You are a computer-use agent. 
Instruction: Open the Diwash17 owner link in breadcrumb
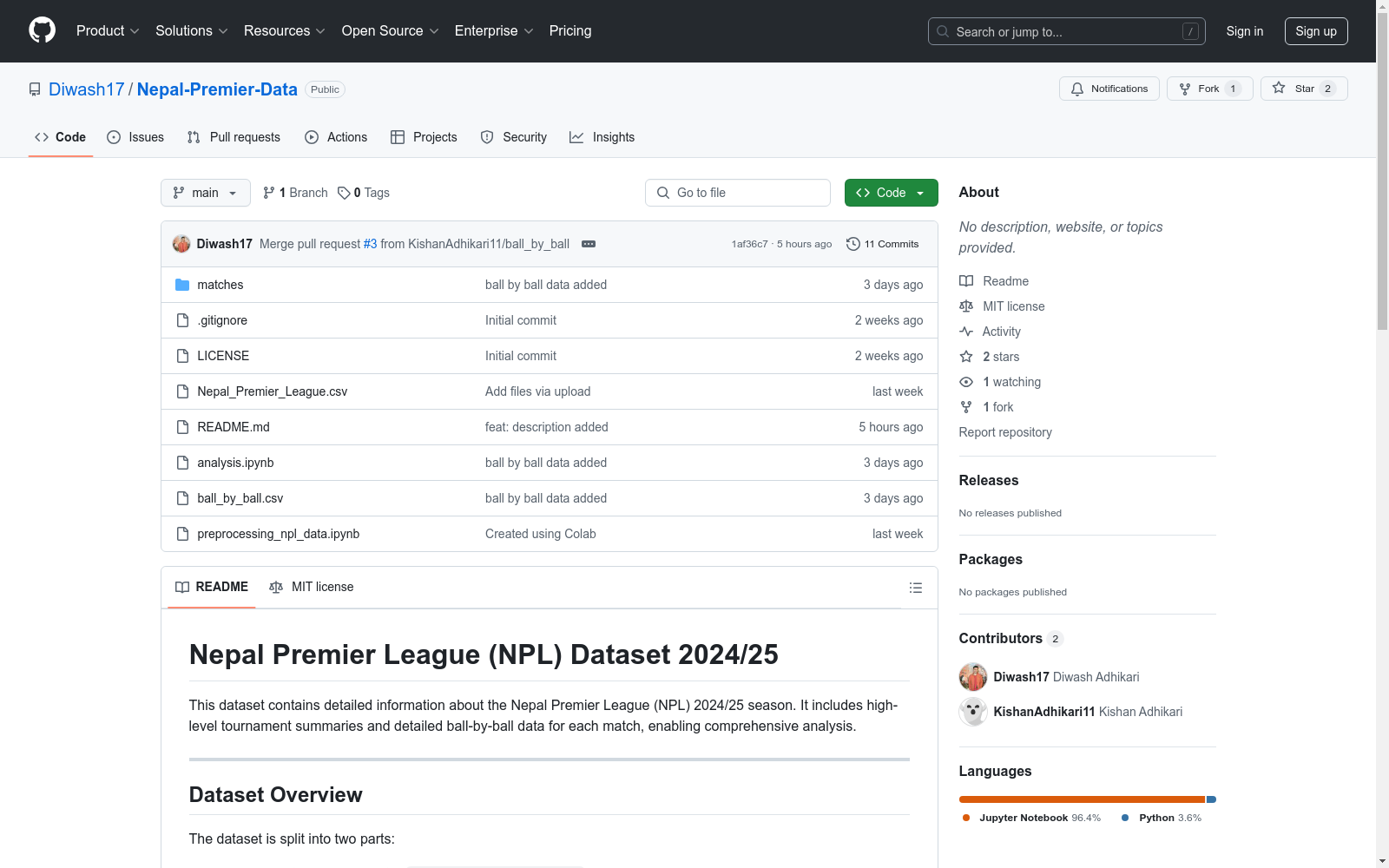87,89
